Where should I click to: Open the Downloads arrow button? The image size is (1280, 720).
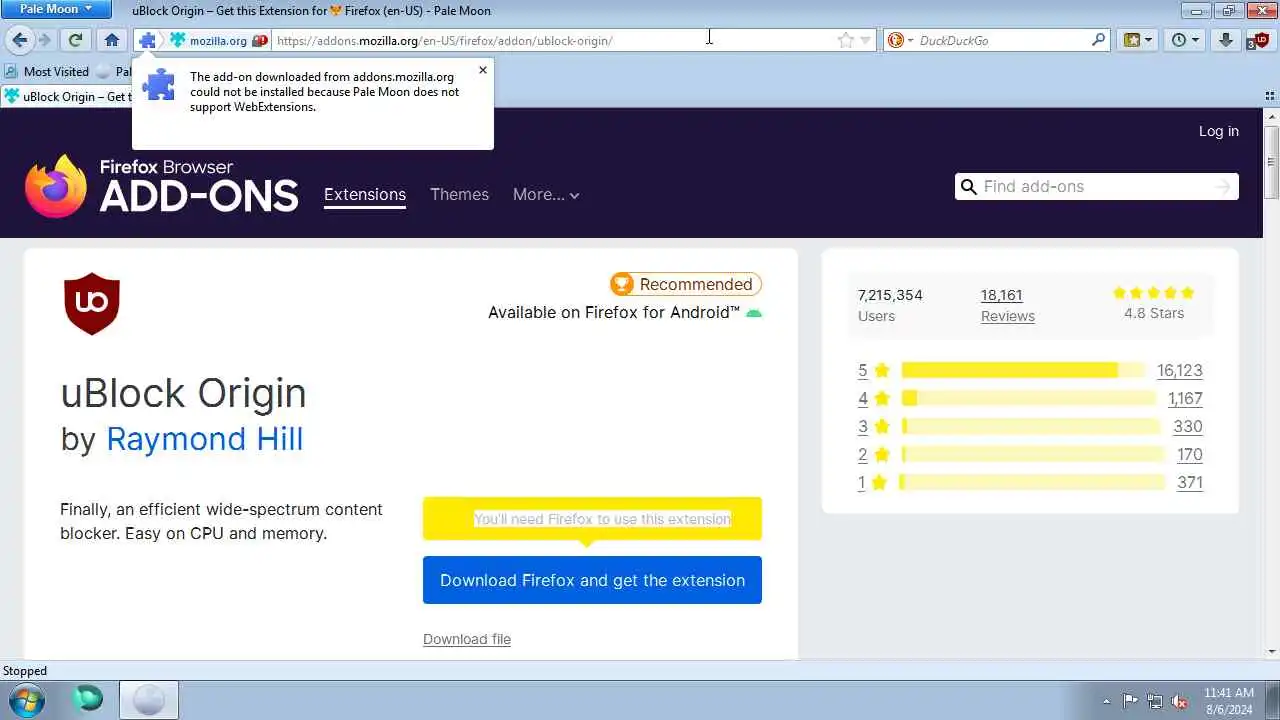[x=1226, y=40]
